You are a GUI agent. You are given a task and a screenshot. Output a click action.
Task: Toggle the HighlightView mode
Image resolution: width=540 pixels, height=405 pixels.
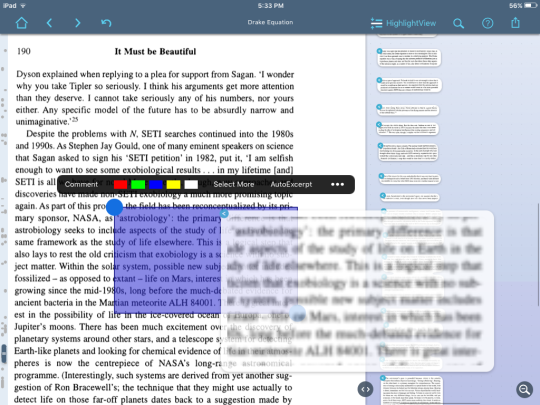[x=403, y=23]
